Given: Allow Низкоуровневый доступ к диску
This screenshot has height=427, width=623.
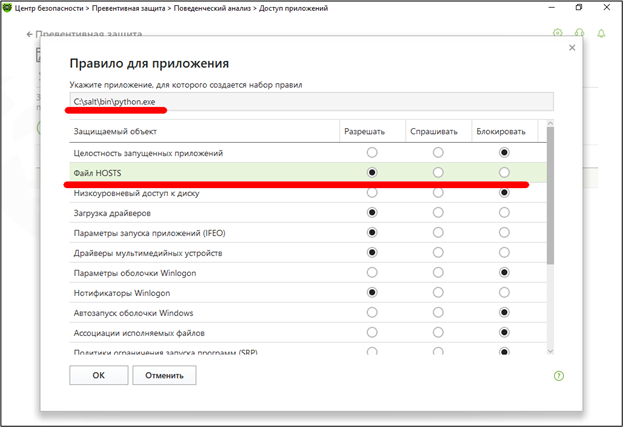Looking at the screenshot, I should coord(372,193).
